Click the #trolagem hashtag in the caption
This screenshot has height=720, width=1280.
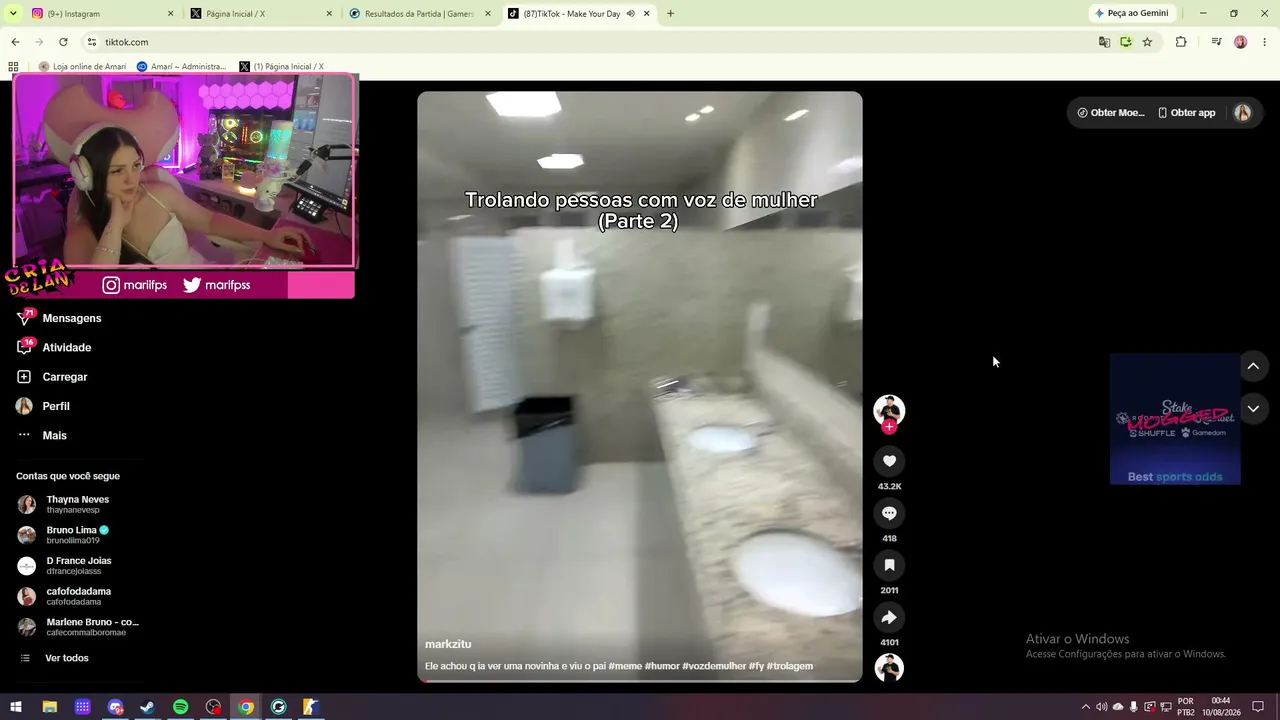pyautogui.click(x=790, y=666)
